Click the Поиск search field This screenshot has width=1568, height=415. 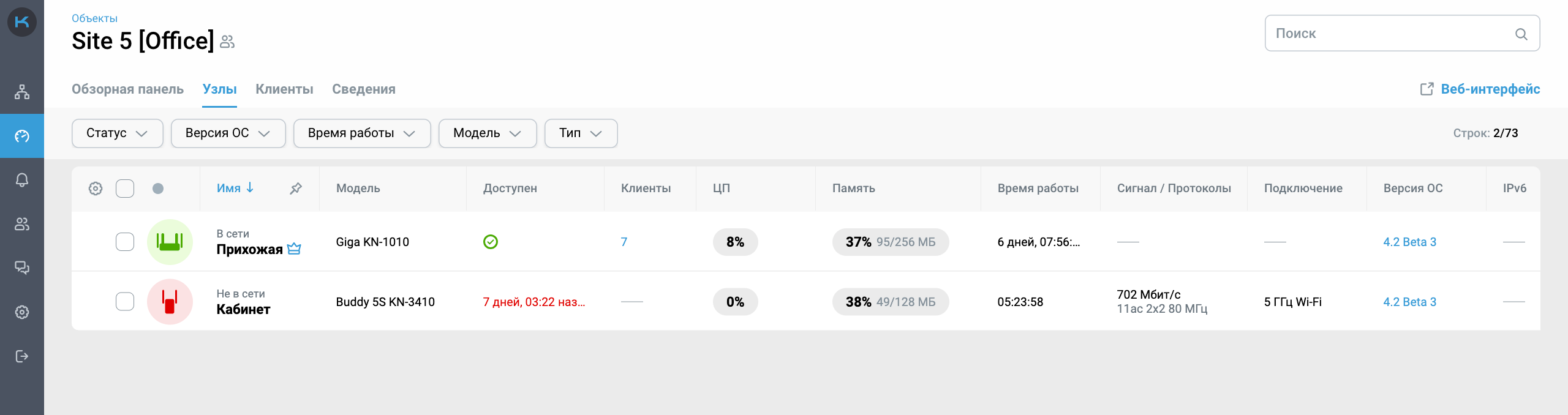tap(1390, 34)
